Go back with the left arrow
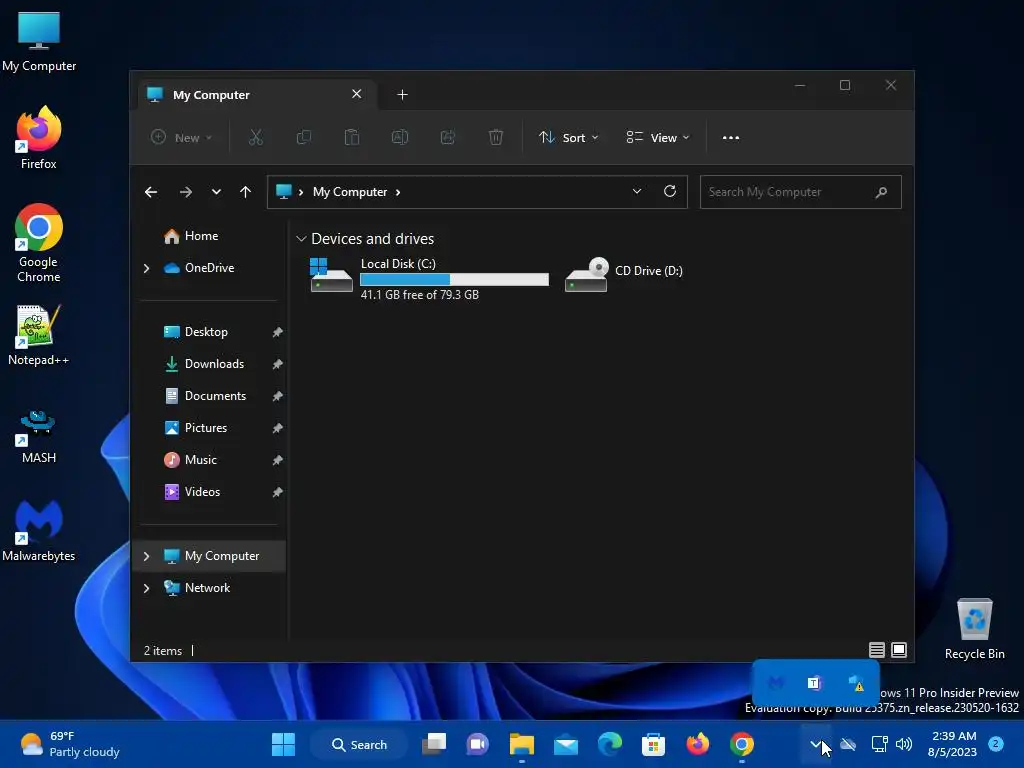The height and width of the screenshot is (768, 1024). point(151,192)
